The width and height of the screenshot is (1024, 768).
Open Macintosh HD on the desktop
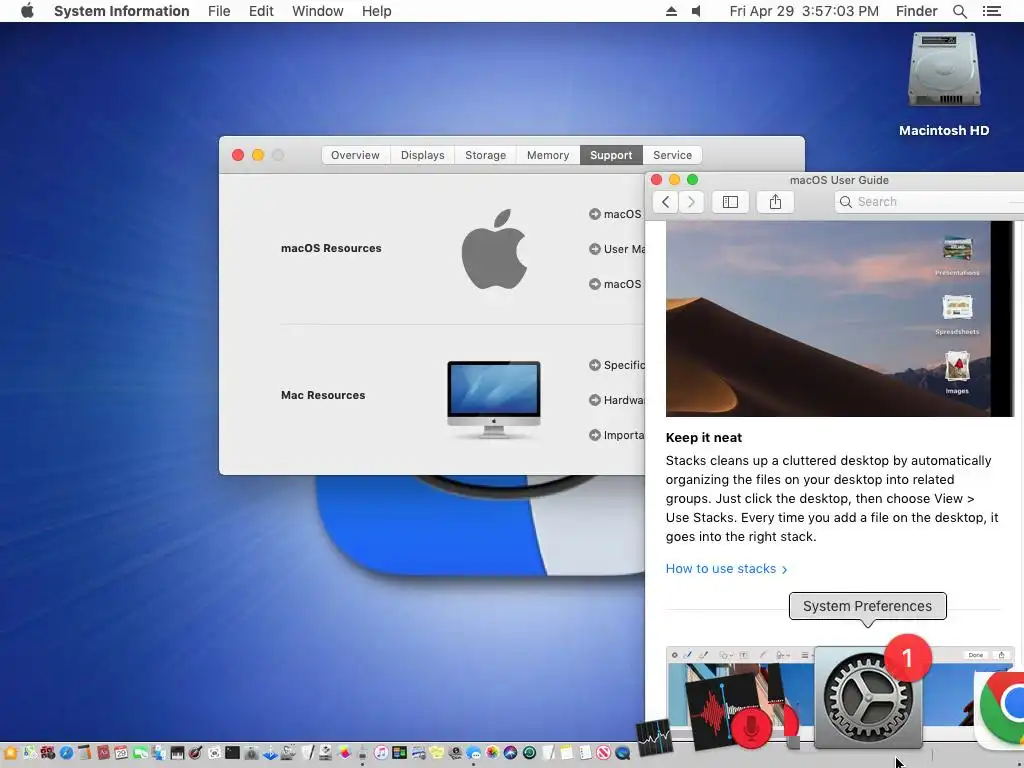tap(944, 84)
